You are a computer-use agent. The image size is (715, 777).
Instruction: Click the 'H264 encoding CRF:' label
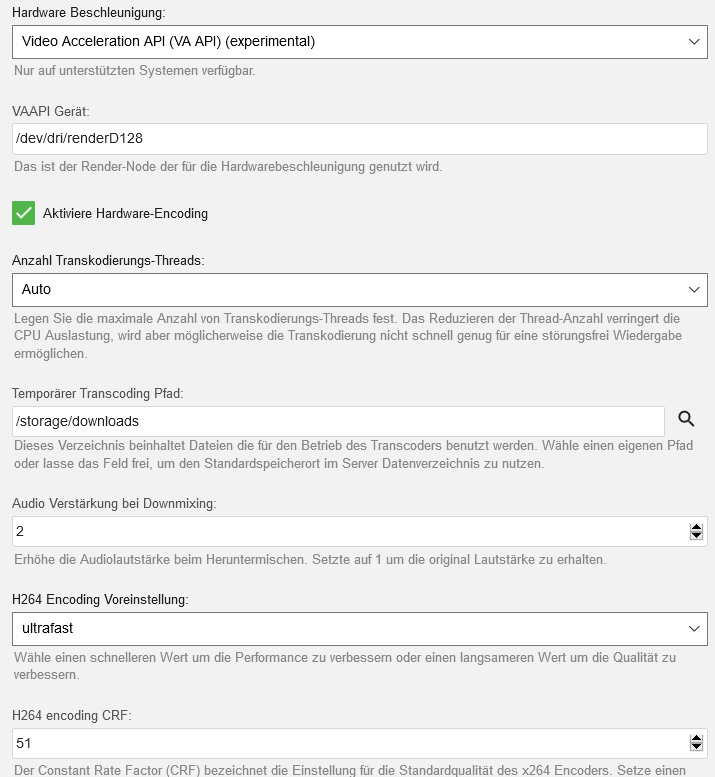click(x=72, y=716)
